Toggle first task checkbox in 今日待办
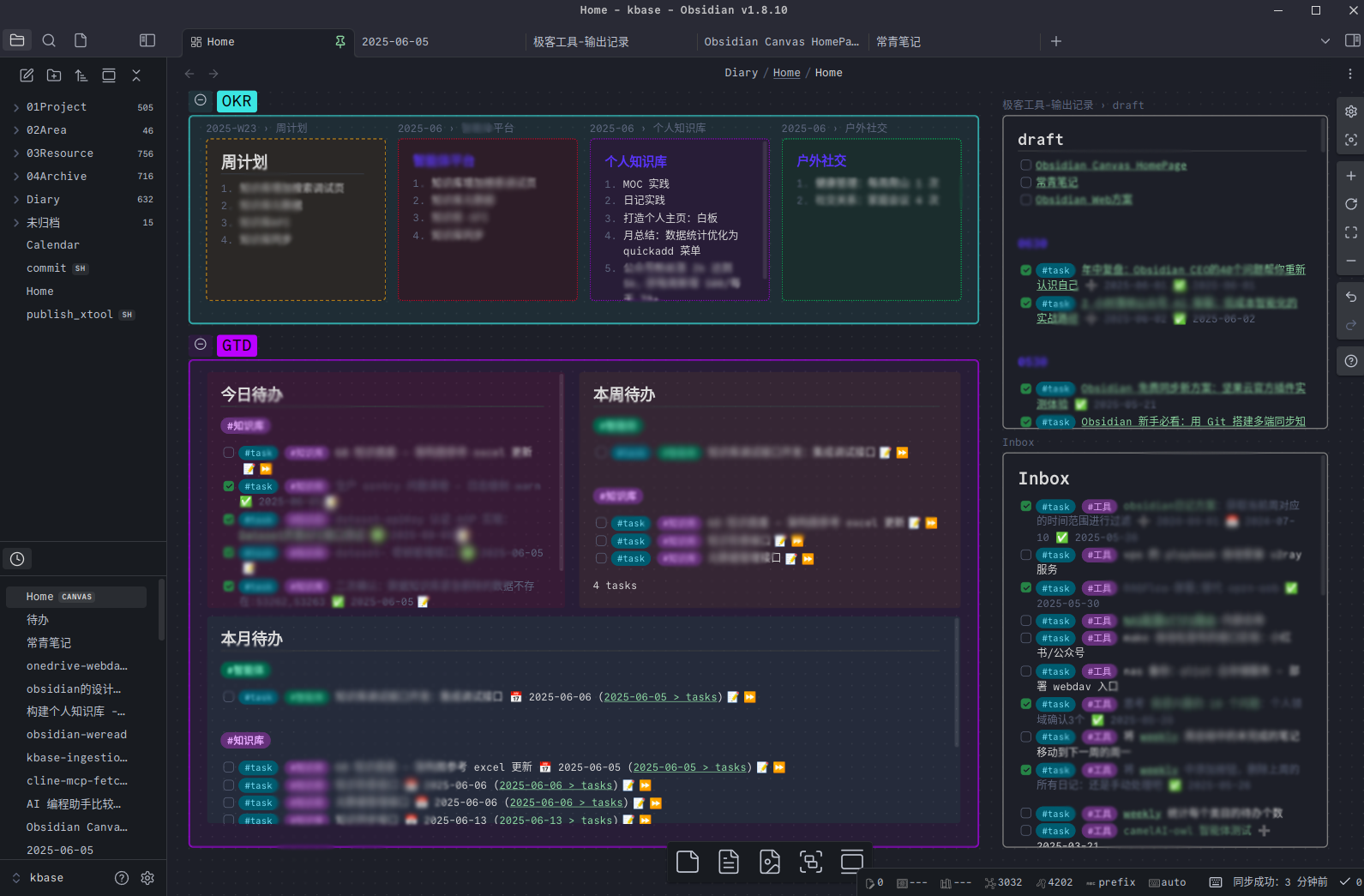1364x896 pixels. tap(229, 452)
